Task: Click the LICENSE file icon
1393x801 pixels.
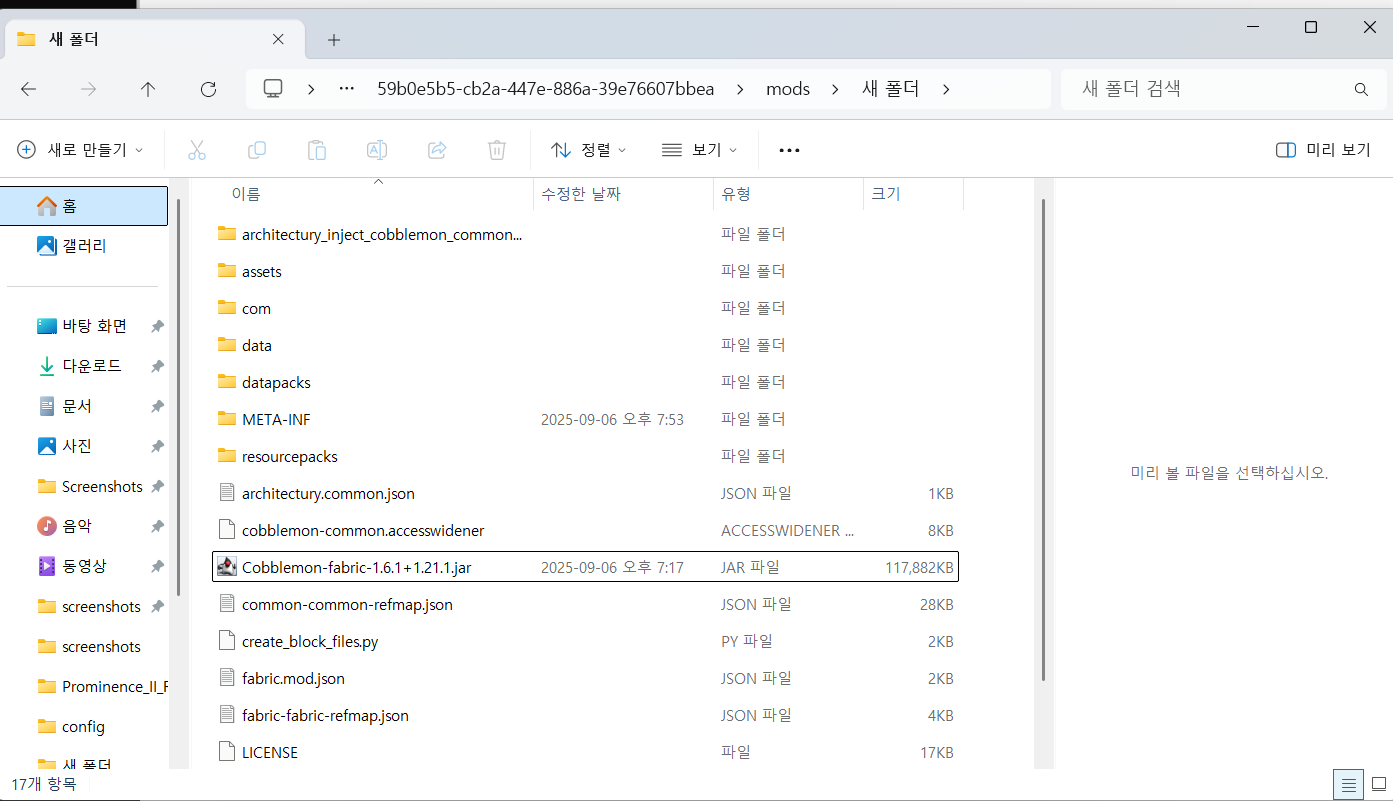Action: pyautogui.click(x=226, y=753)
